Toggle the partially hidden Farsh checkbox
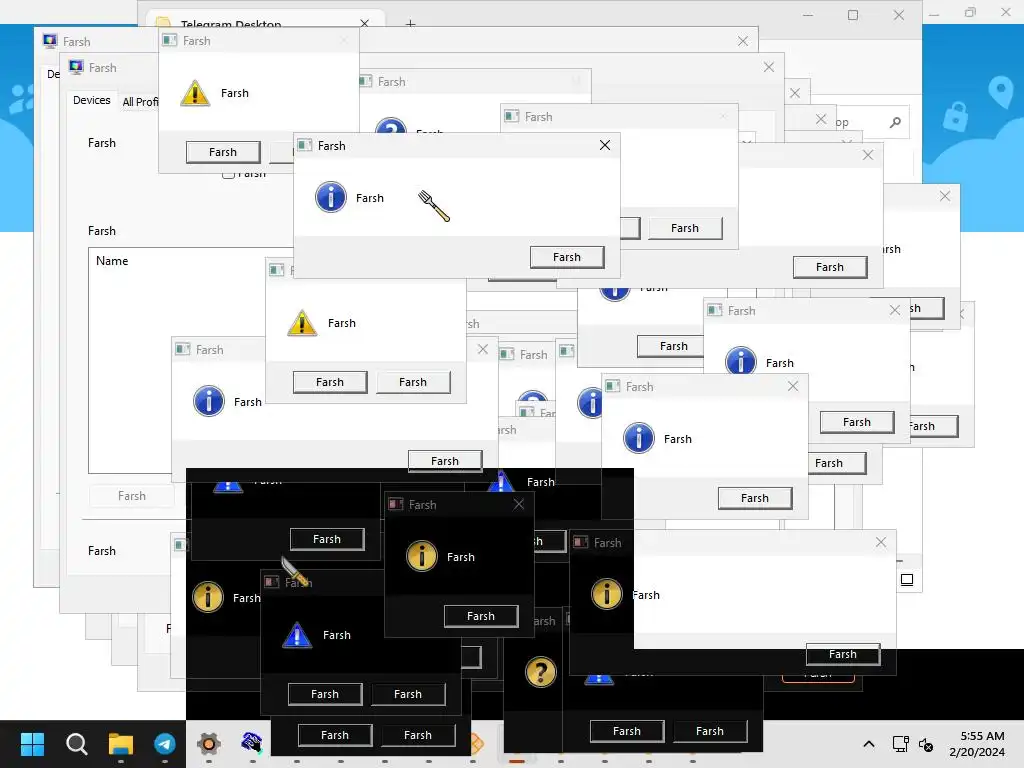Viewport: 1024px width, 768px height. pyautogui.click(x=228, y=174)
